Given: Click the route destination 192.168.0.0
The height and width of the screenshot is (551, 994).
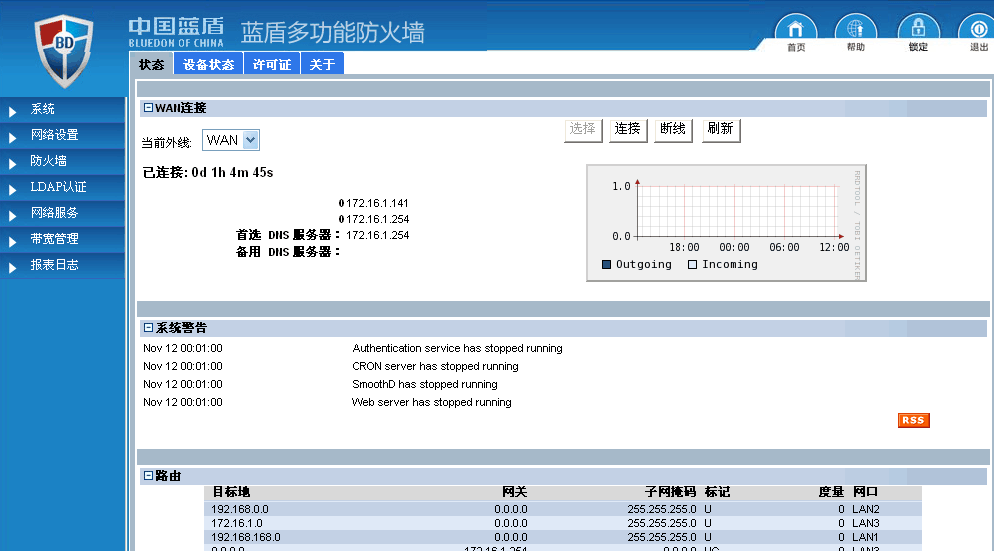Looking at the screenshot, I should click(240, 509).
